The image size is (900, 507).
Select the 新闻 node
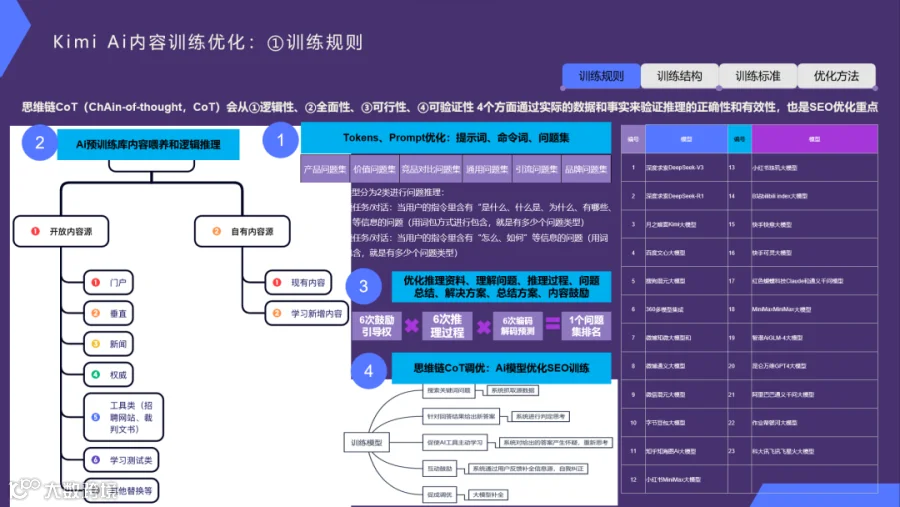click(108, 344)
